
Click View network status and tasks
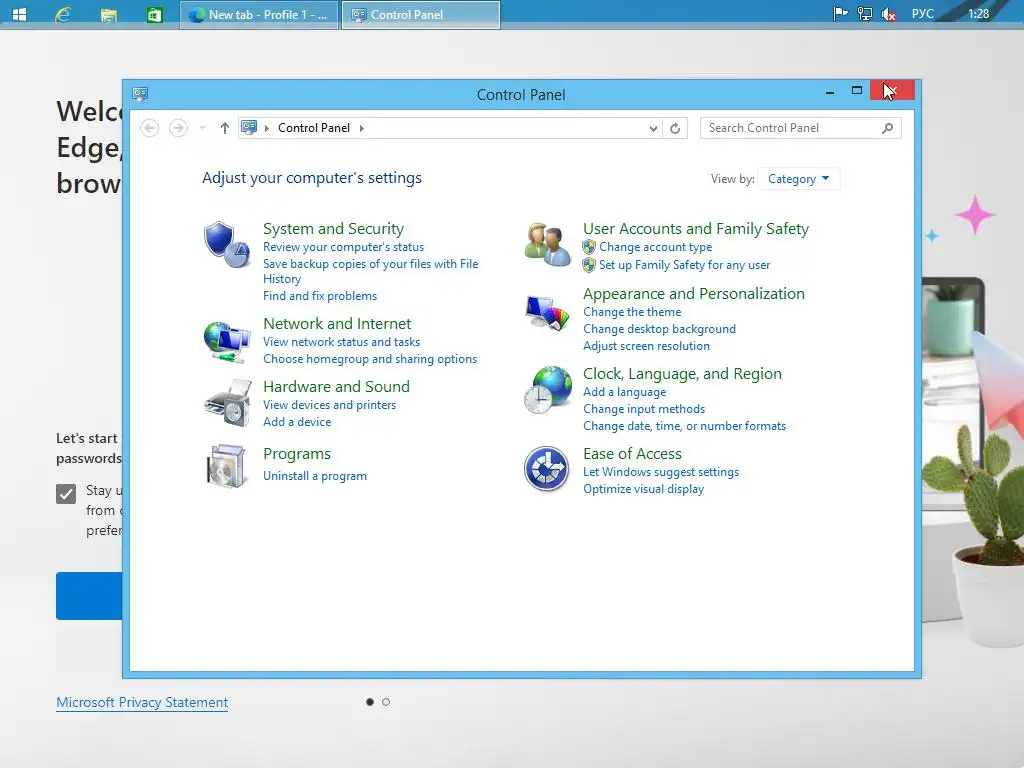click(342, 342)
